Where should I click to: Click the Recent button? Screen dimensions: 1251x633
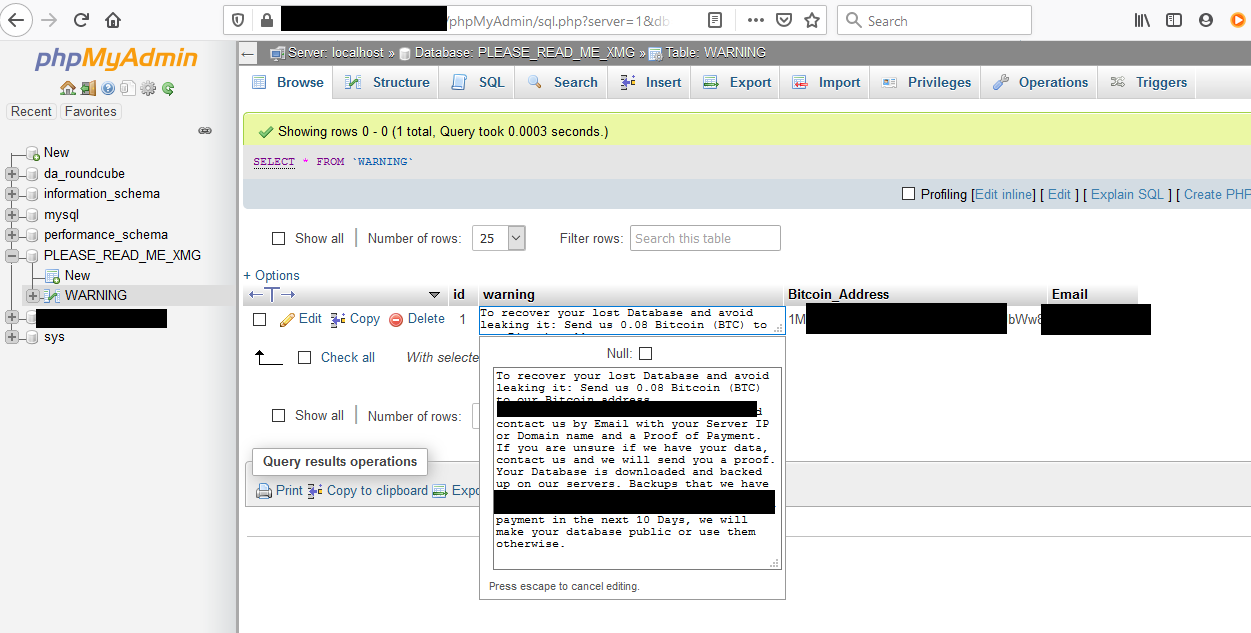[x=31, y=111]
